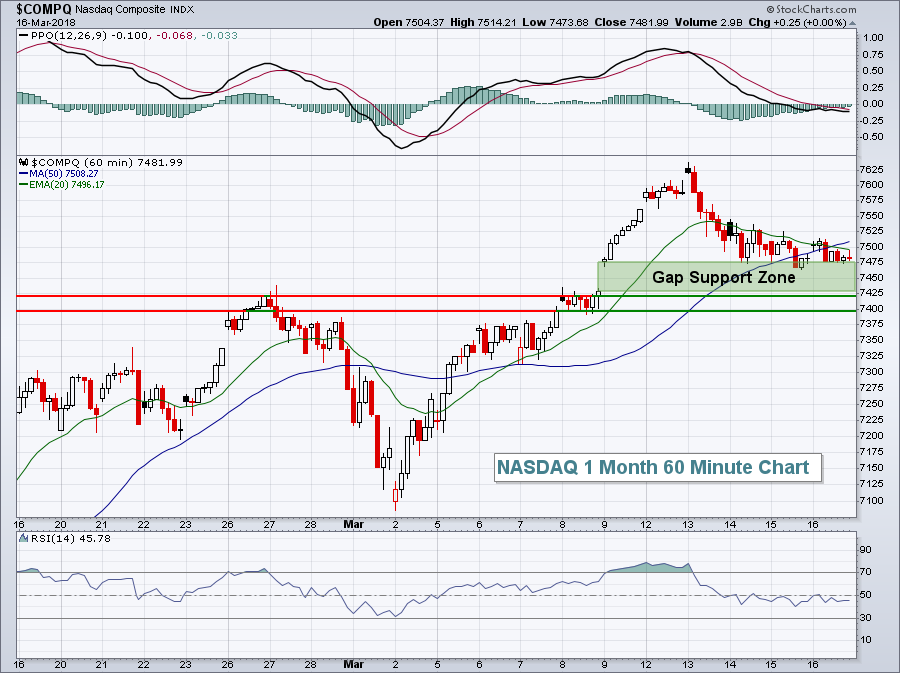Viewport: 900px width, 673px height.
Task: Click the Volume 2.9B value
Action: pyautogui.click(x=709, y=22)
